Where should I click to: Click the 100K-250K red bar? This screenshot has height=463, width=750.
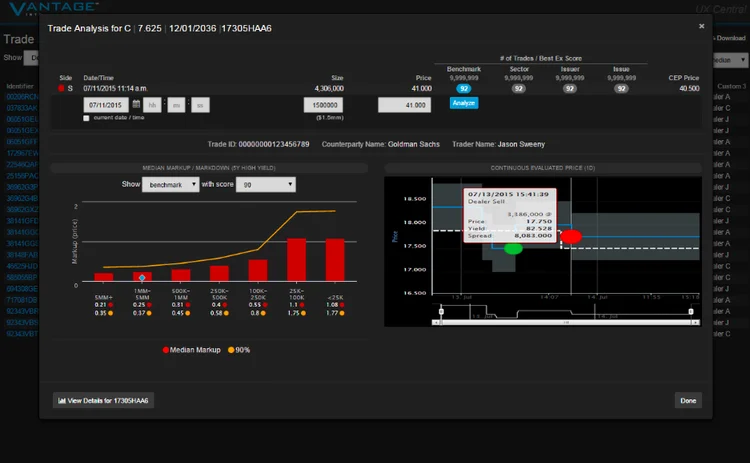[258, 271]
